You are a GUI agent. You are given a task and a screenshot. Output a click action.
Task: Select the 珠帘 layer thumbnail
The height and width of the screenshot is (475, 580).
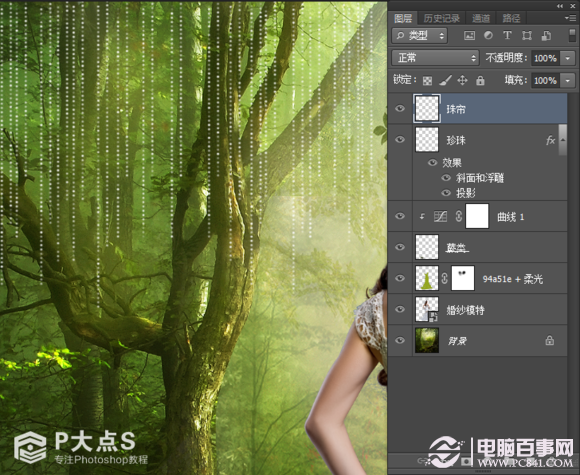pos(427,108)
